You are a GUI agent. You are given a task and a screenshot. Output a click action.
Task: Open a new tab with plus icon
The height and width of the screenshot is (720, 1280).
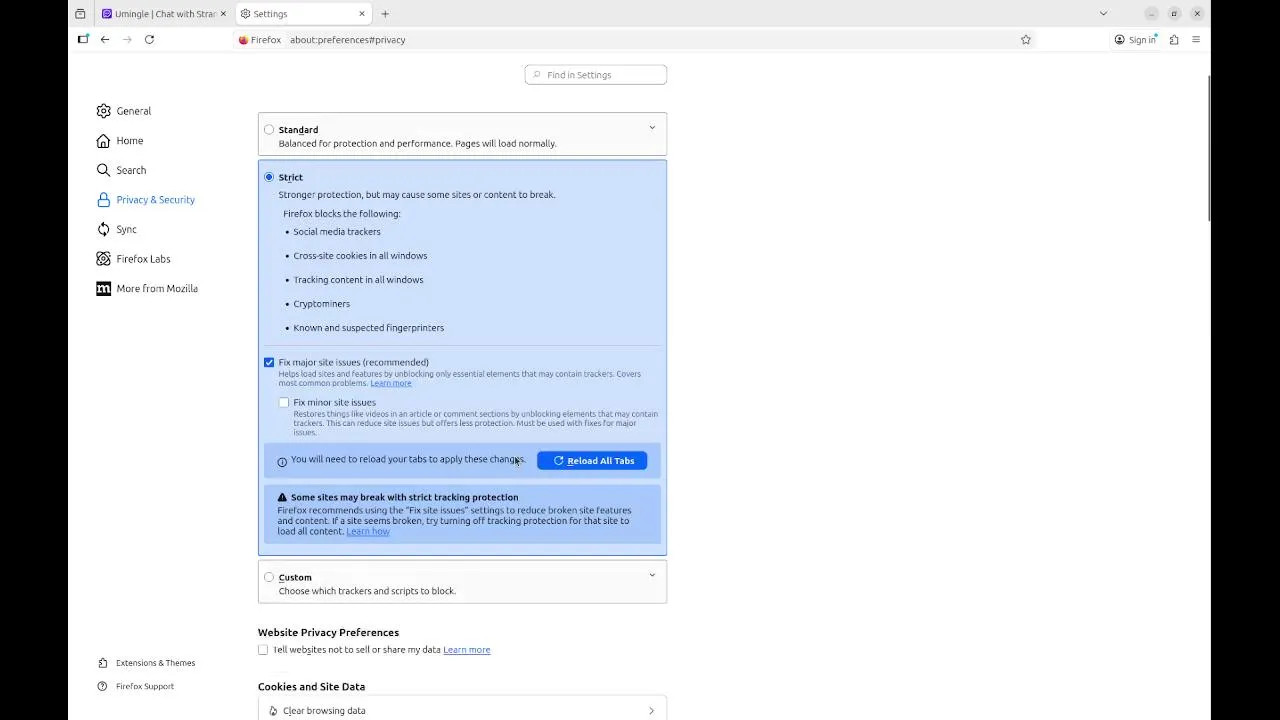pos(385,14)
